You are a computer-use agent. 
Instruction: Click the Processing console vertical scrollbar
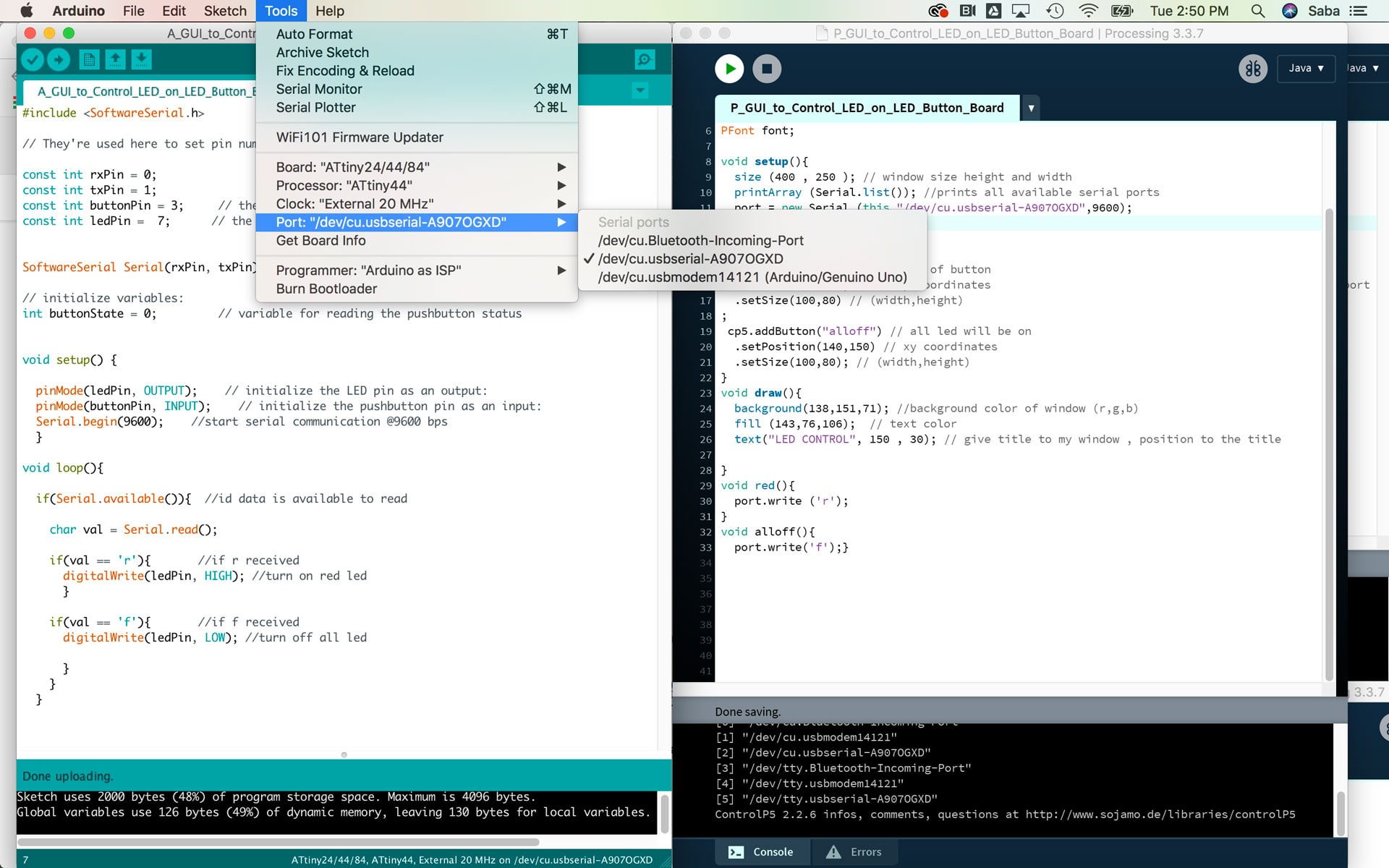(1340, 814)
